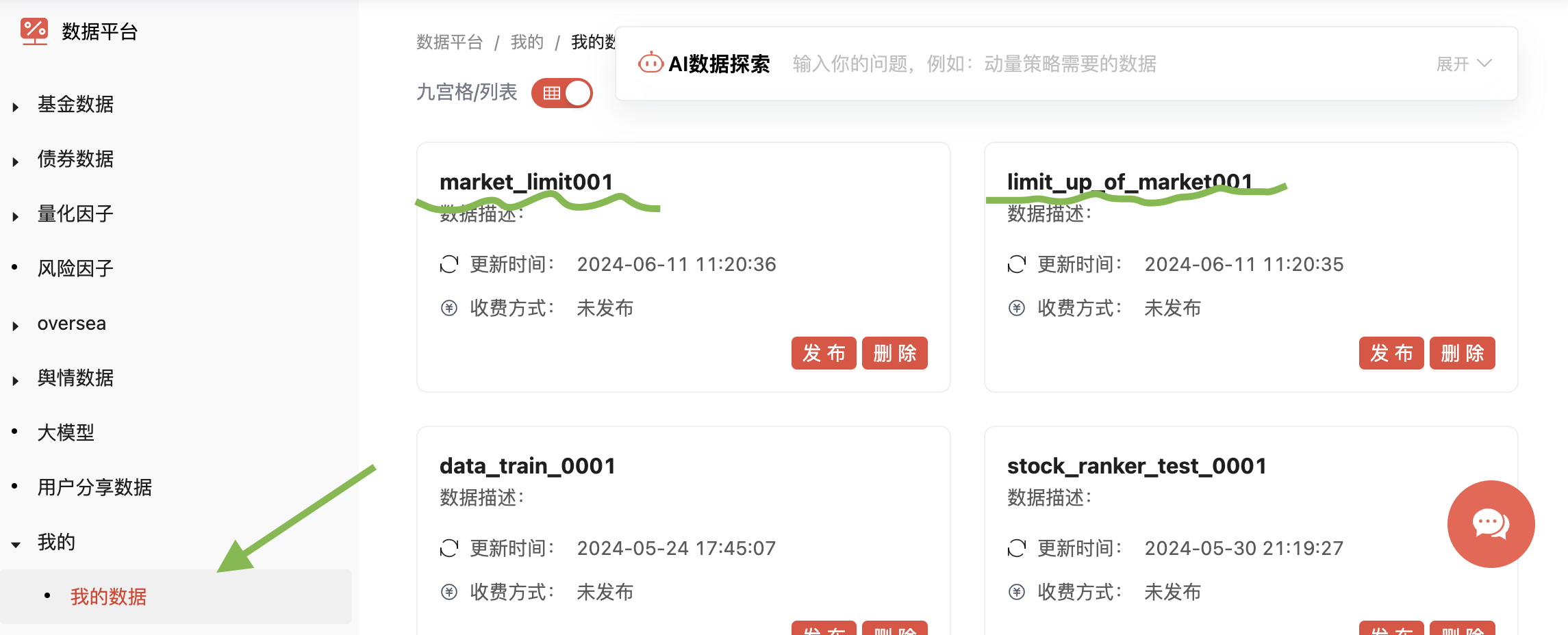The image size is (1568, 635).
Task: Click the yen fee icon on market_limit001
Action: (449, 308)
